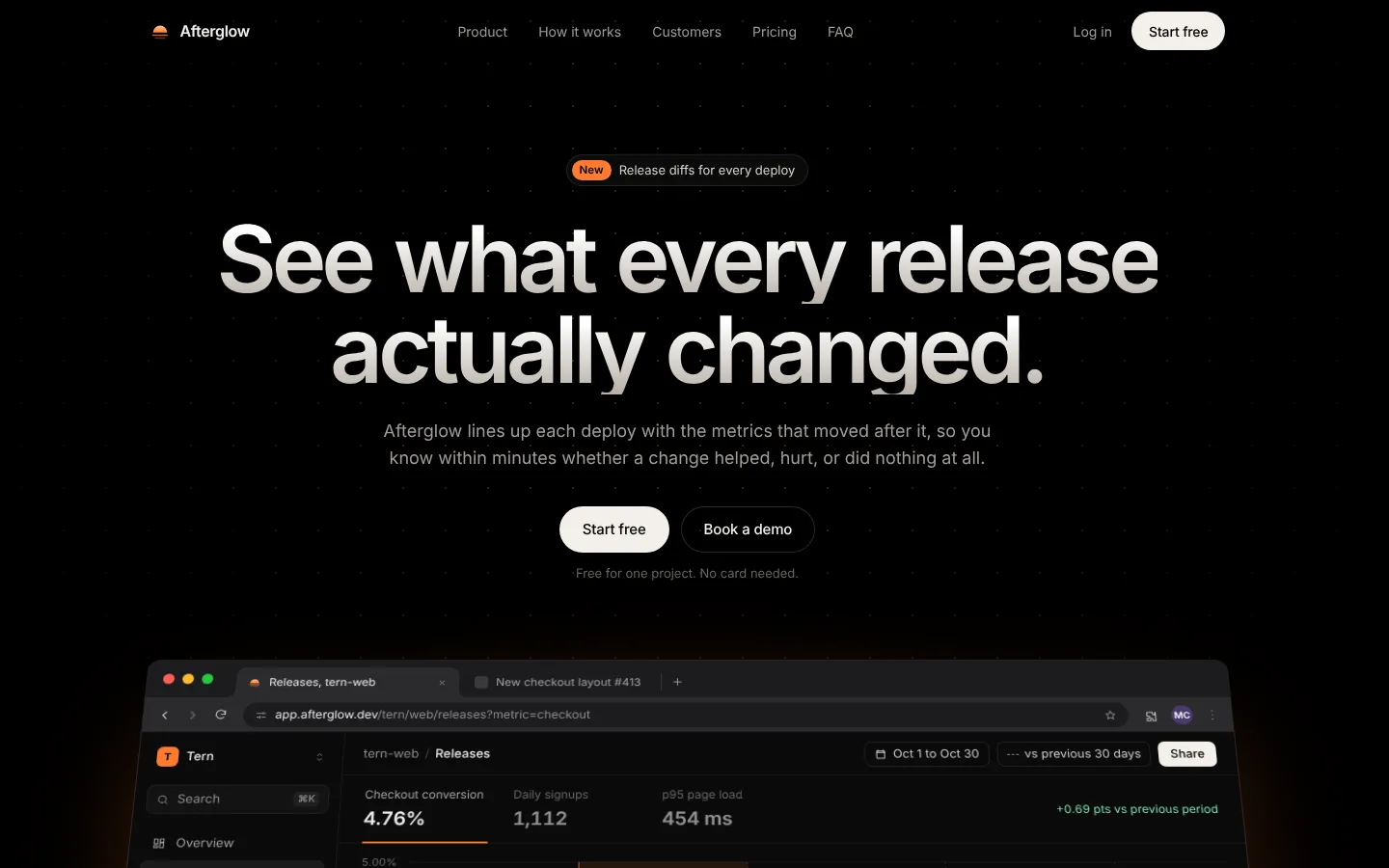Switch to the Releases, tern-web browser tab

[347, 682]
